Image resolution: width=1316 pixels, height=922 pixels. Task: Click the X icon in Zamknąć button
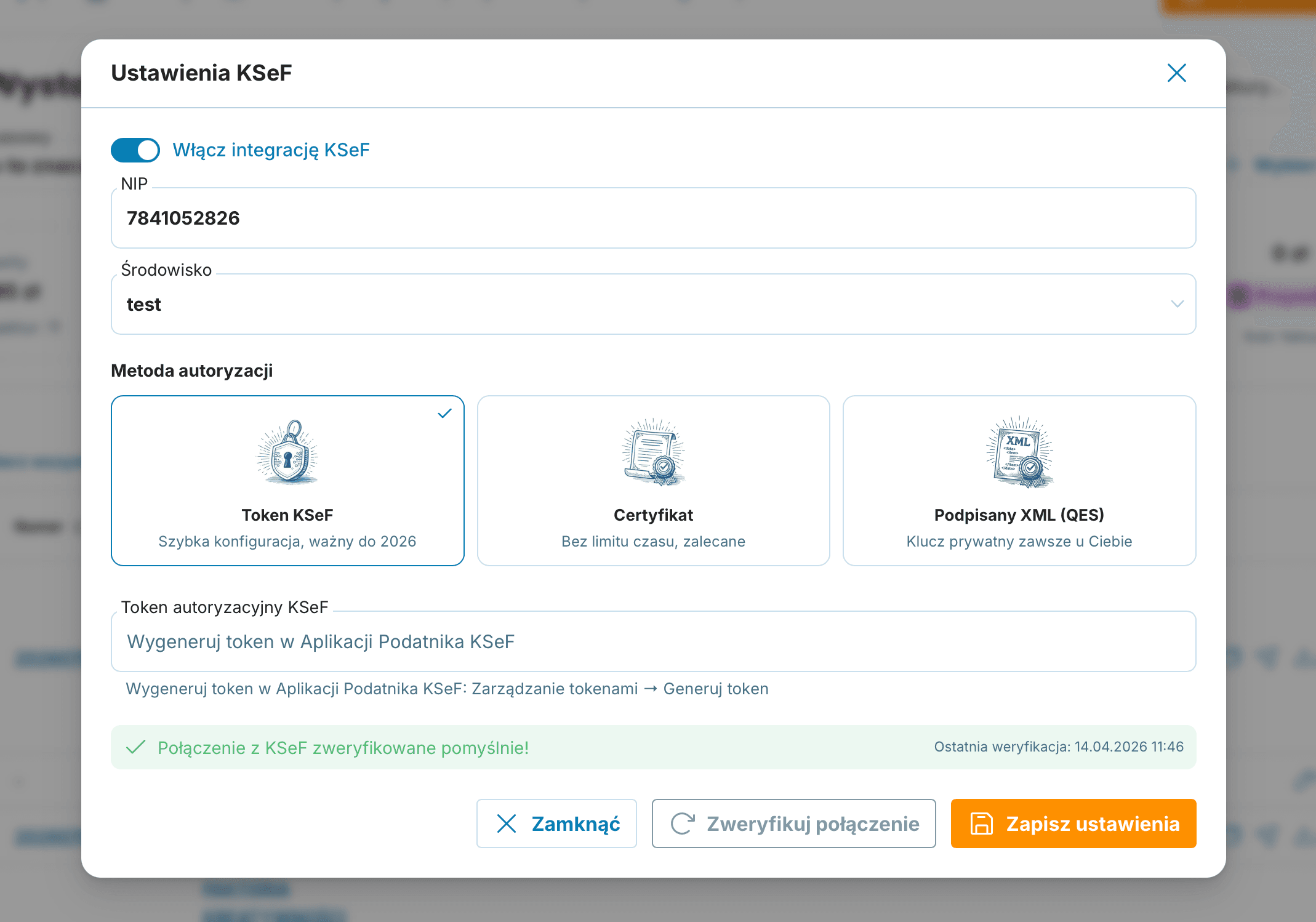(506, 824)
